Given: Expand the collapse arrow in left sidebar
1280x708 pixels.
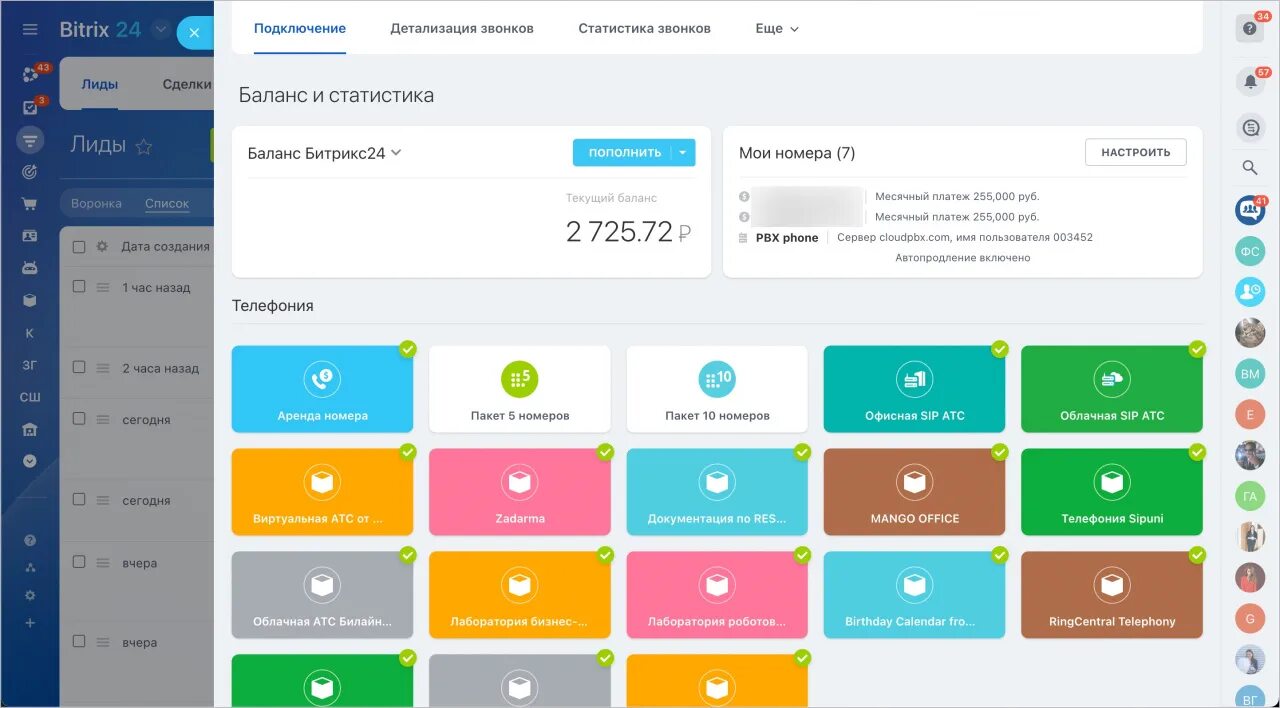Looking at the screenshot, I should 30,461.
